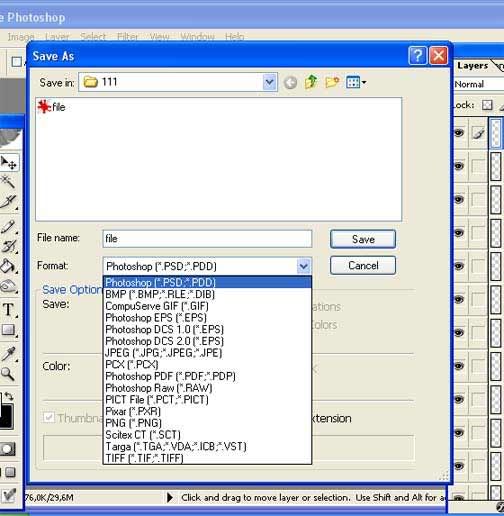The image size is (504, 516).
Task: Choose Targa format from list
Action: [x=207, y=446]
